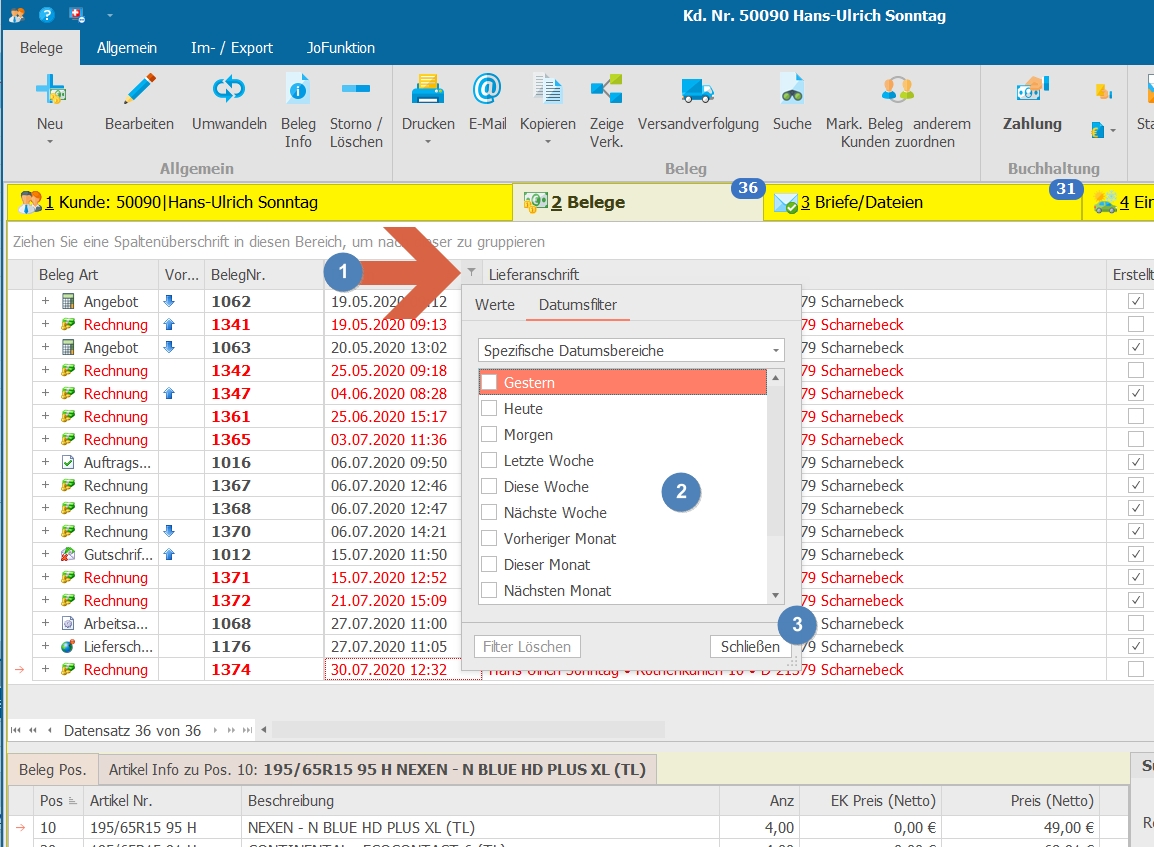The height and width of the screenshot is (847, 1154).
Task: Open Beleg Info
Action: [x=298, y=110]
